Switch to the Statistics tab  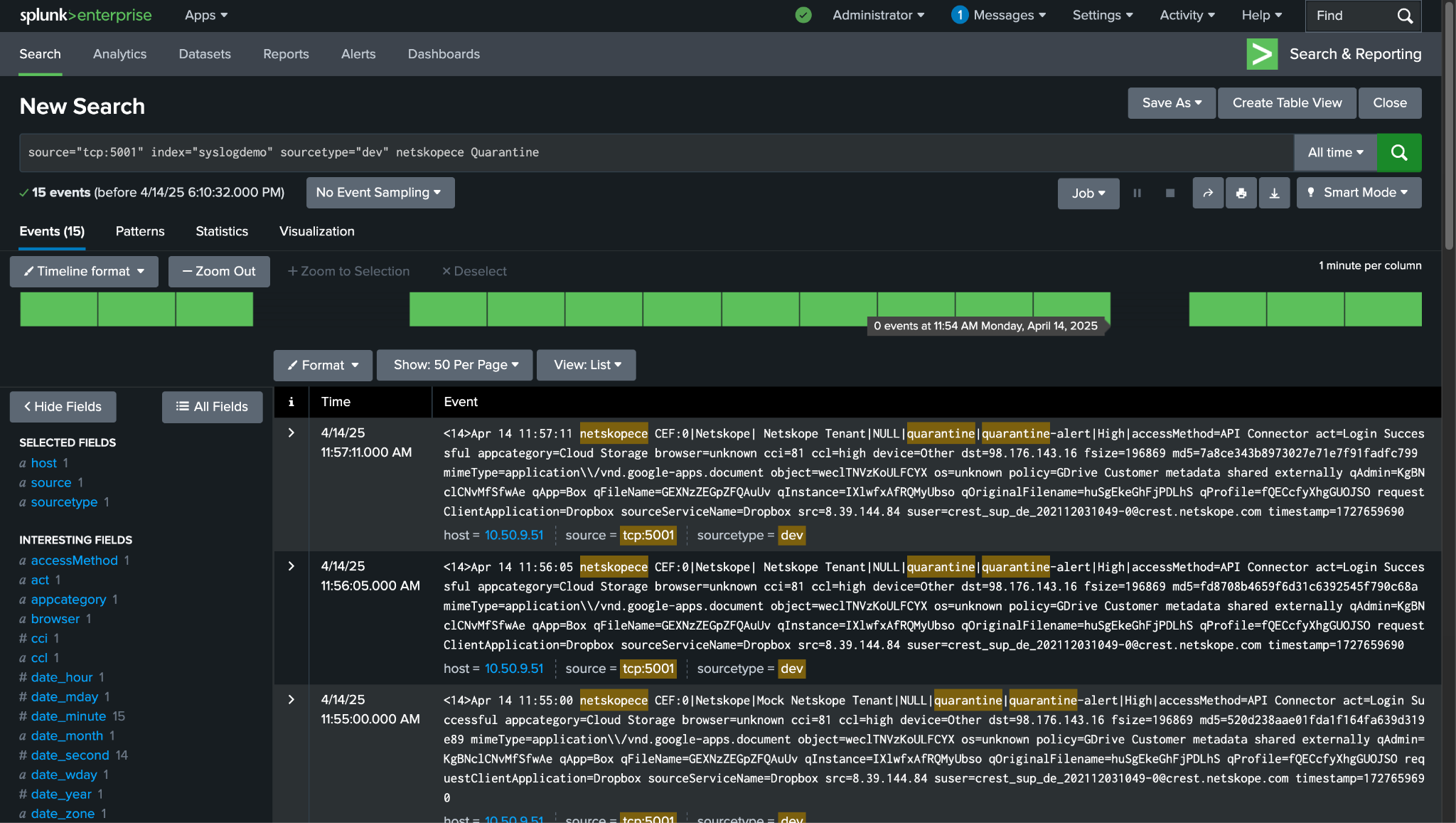click(222, 231)
